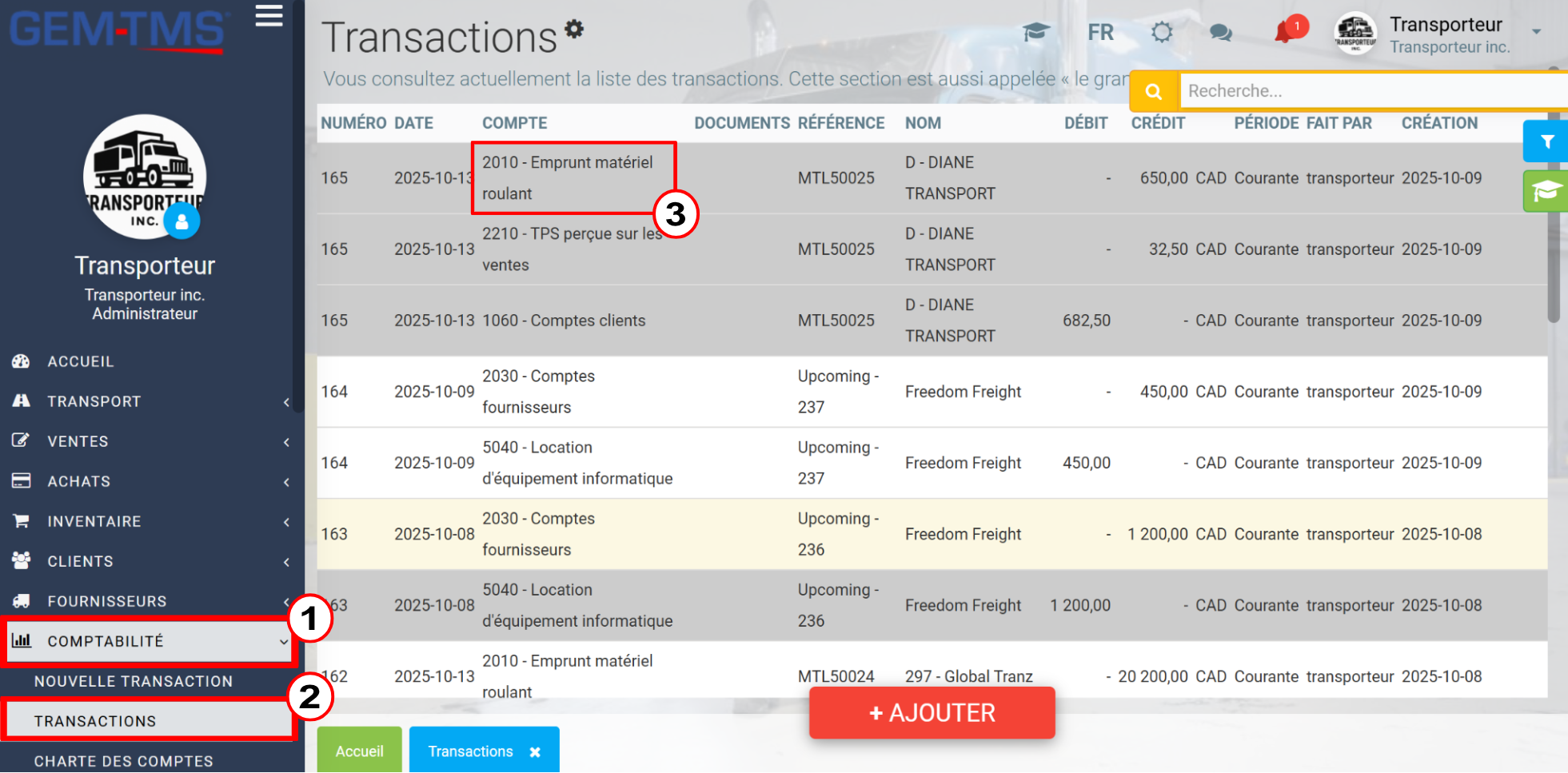1568x773 pixels.
Task: Click reference 'Upcoming - 237' in fournisseurs row
Action: point(838,392)
